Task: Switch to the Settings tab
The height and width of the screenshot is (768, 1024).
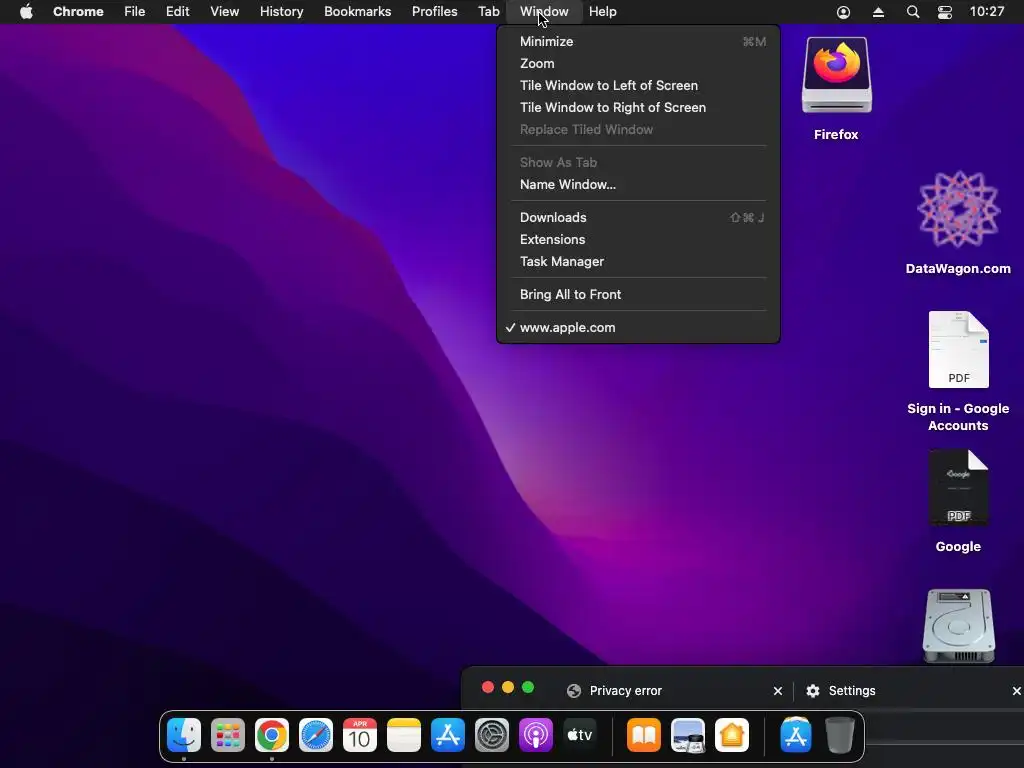Action: 908,691
